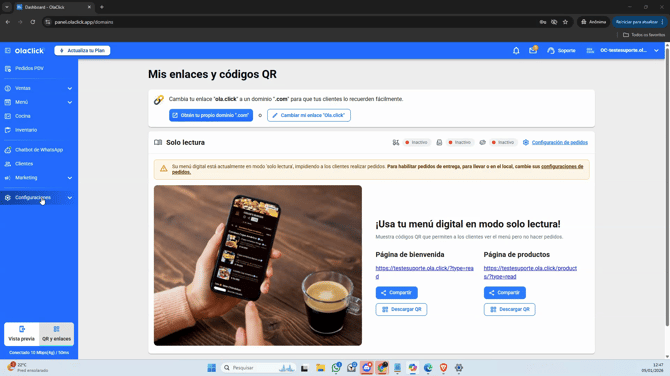Expand the Menú sidebar section
Screen dimensions: 670x376
(x=39, y=102)
